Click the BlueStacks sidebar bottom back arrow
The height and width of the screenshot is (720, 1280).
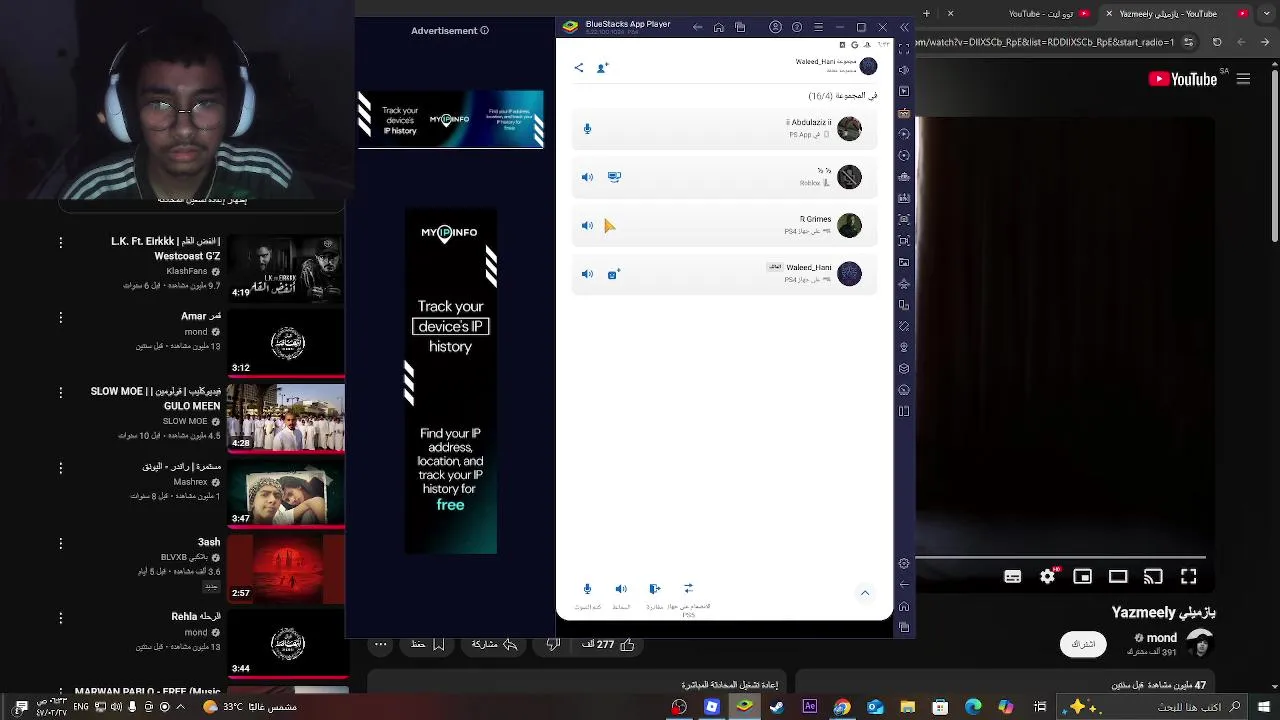(x=904, y=584)
